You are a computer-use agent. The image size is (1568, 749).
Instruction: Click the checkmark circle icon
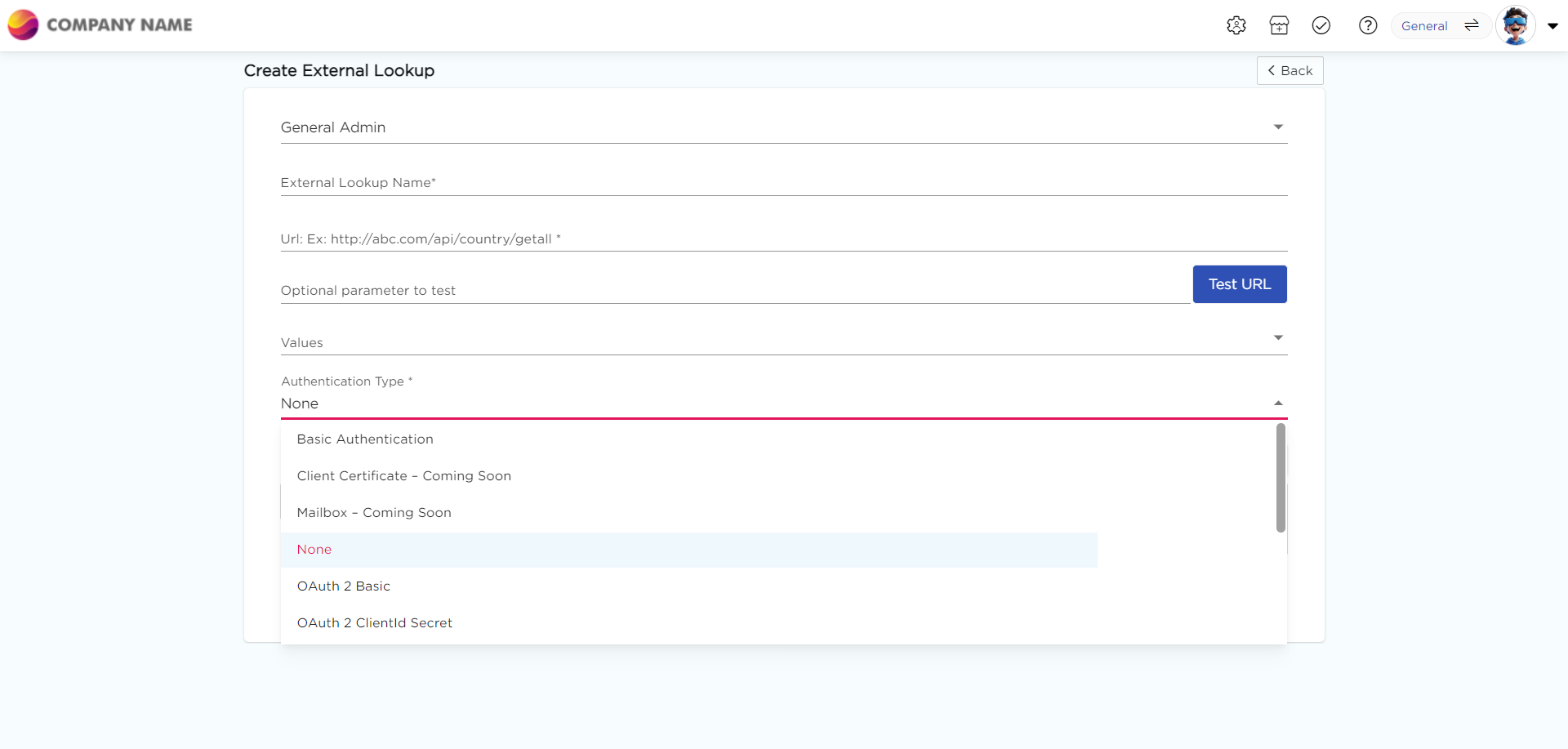coord(1321,25)
